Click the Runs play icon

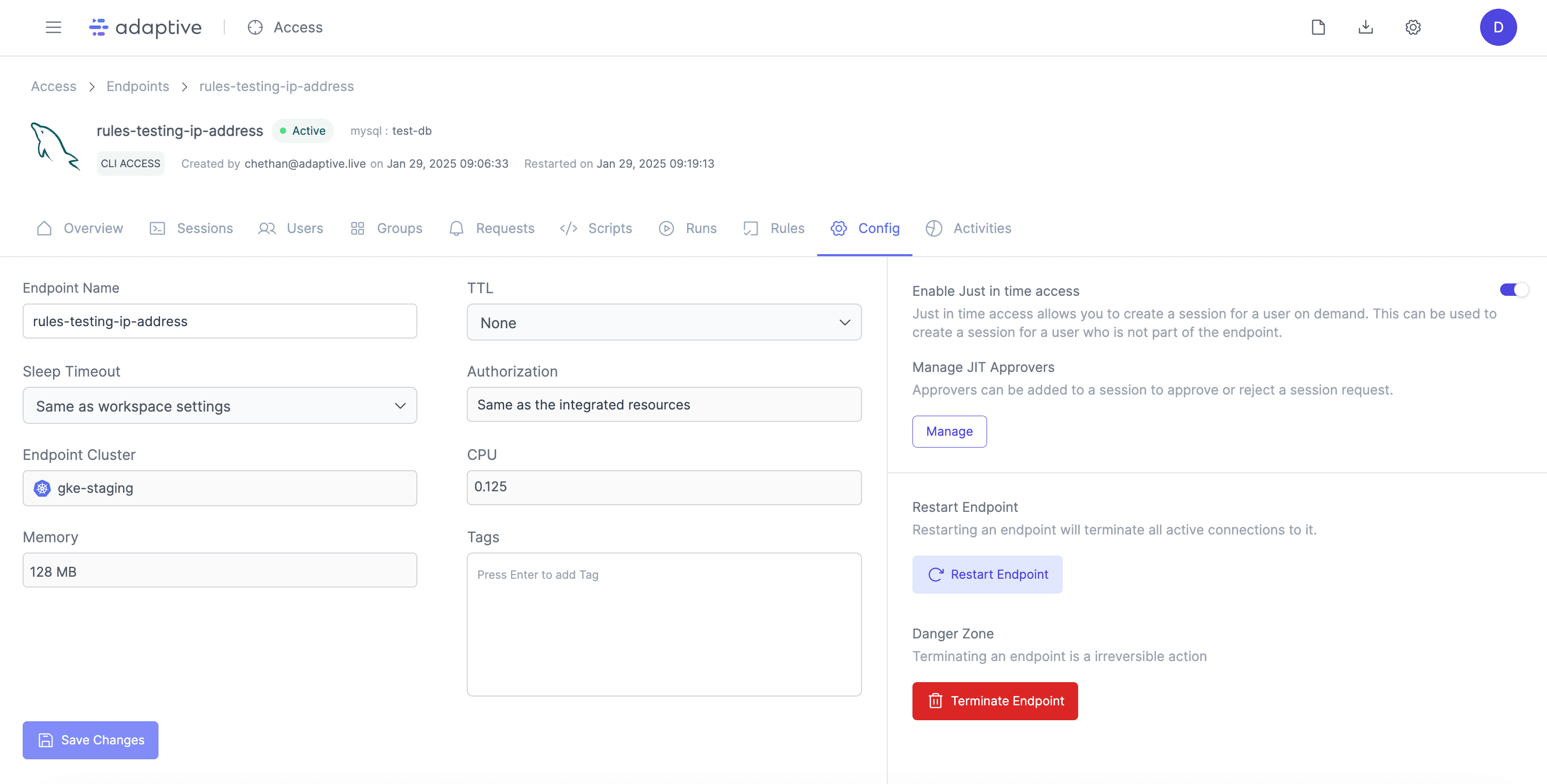pyautogui.click(x=666, y=228)
